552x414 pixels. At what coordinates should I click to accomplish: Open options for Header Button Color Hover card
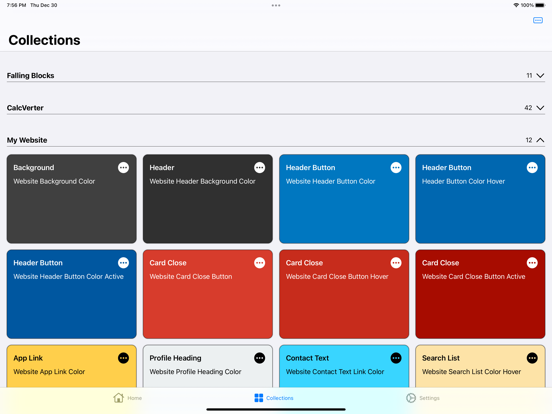(x=532, y=168)
